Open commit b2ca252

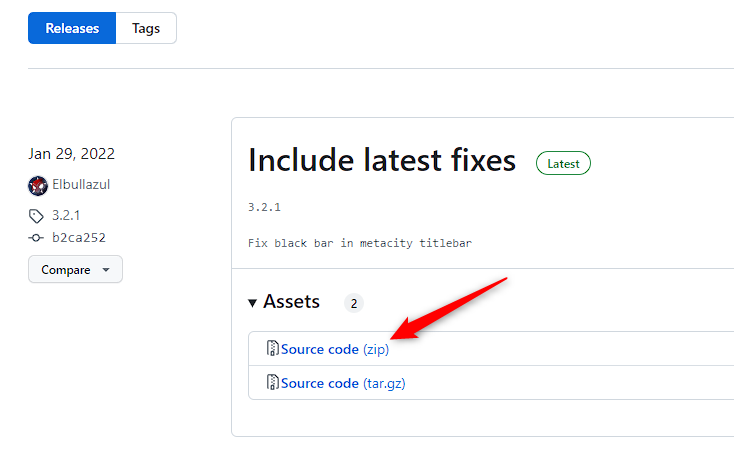(x=79, y=238)
